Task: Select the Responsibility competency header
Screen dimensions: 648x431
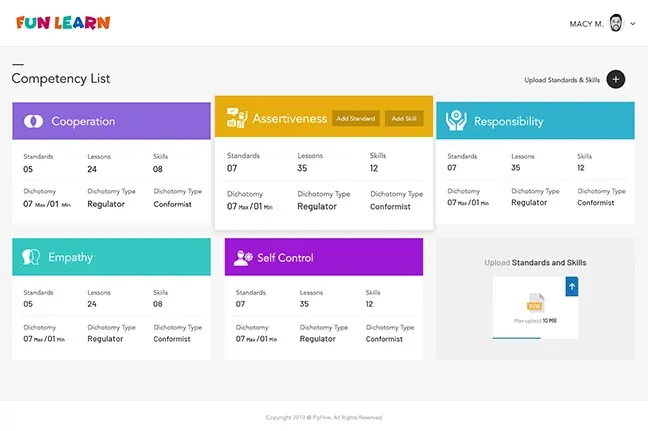Action: [x=535, y=121]
